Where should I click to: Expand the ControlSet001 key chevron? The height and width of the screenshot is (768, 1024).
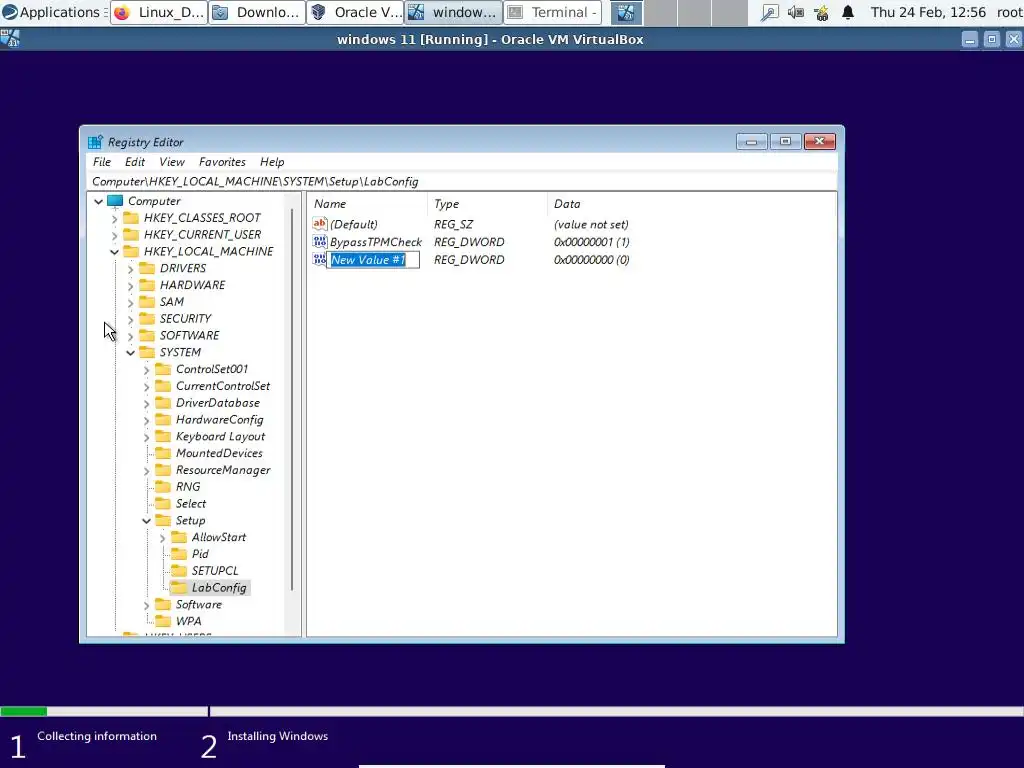(x=146, y=370)
